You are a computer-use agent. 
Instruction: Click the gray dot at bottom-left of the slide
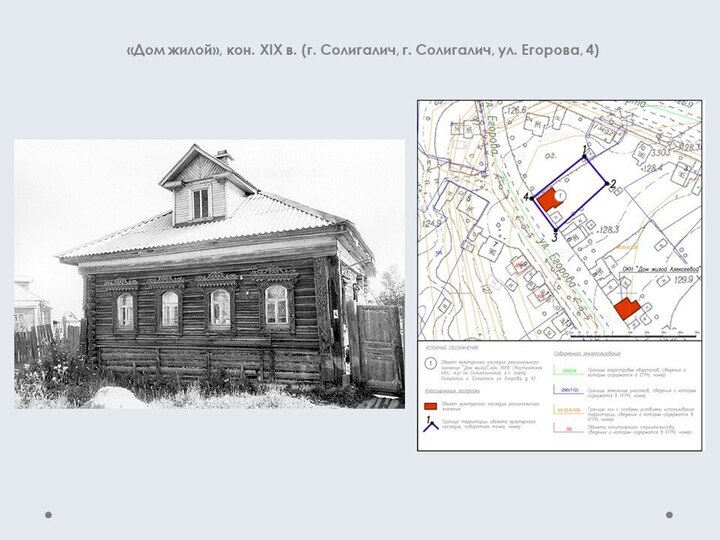click(x=48, y=515)
